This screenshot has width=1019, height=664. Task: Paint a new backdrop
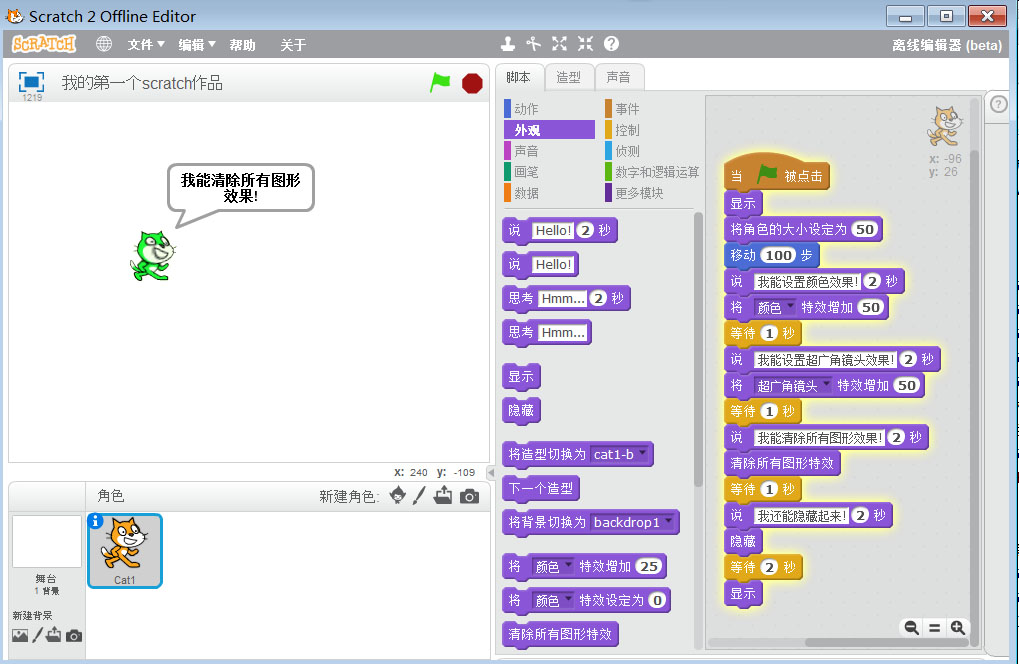(x=38, y=635)
